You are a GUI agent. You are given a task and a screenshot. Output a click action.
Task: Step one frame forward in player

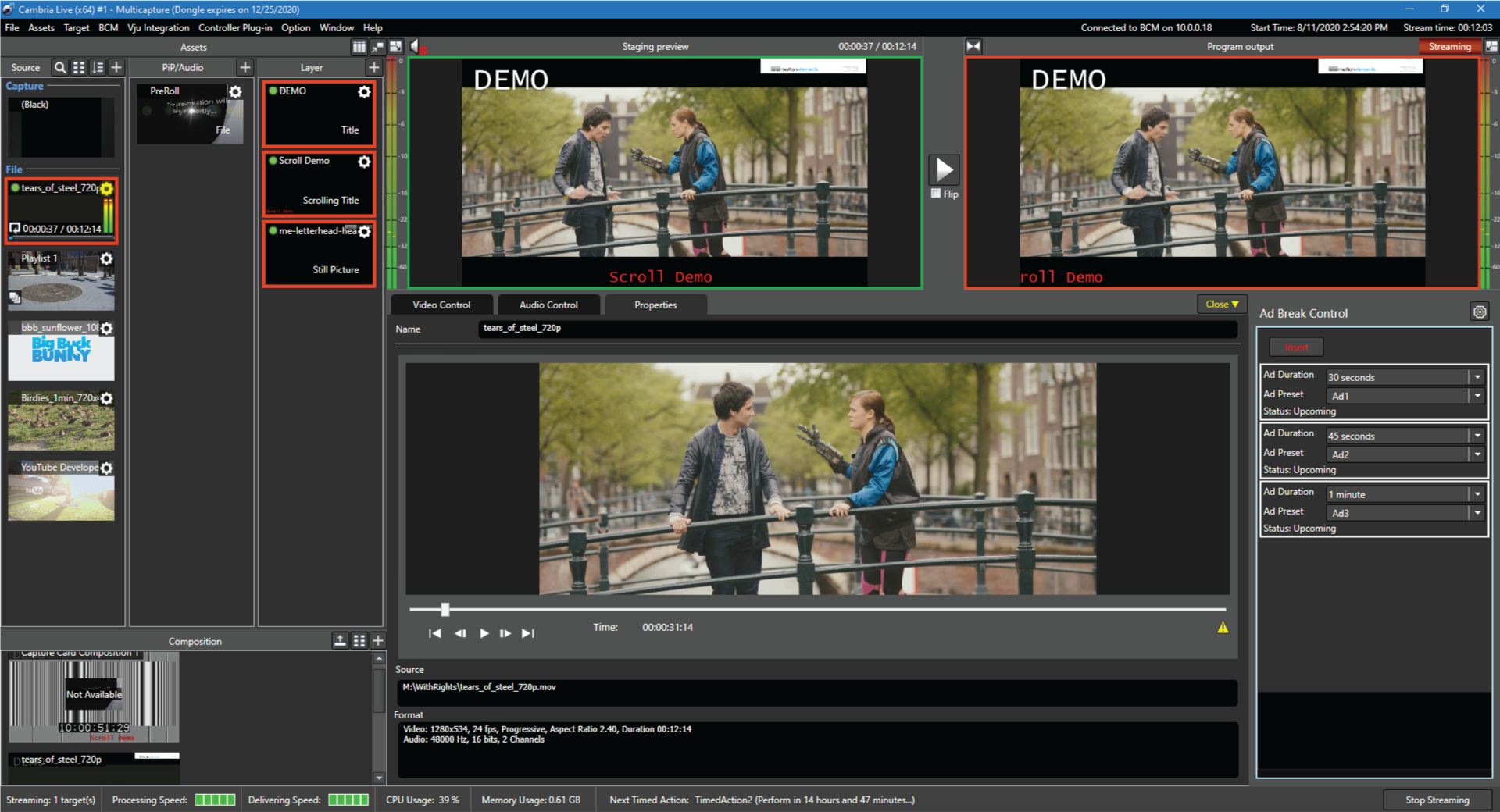[505, 633]
